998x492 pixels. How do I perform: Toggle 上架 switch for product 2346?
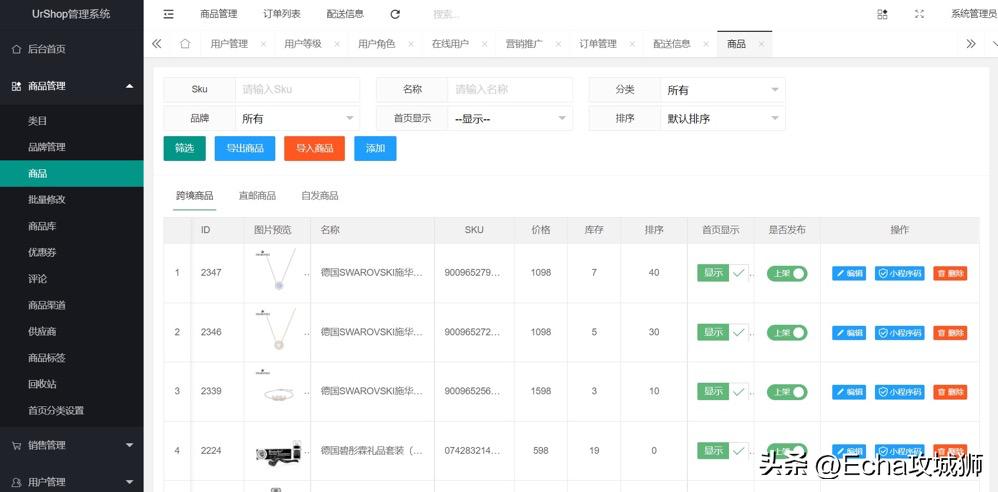(787, 332)
